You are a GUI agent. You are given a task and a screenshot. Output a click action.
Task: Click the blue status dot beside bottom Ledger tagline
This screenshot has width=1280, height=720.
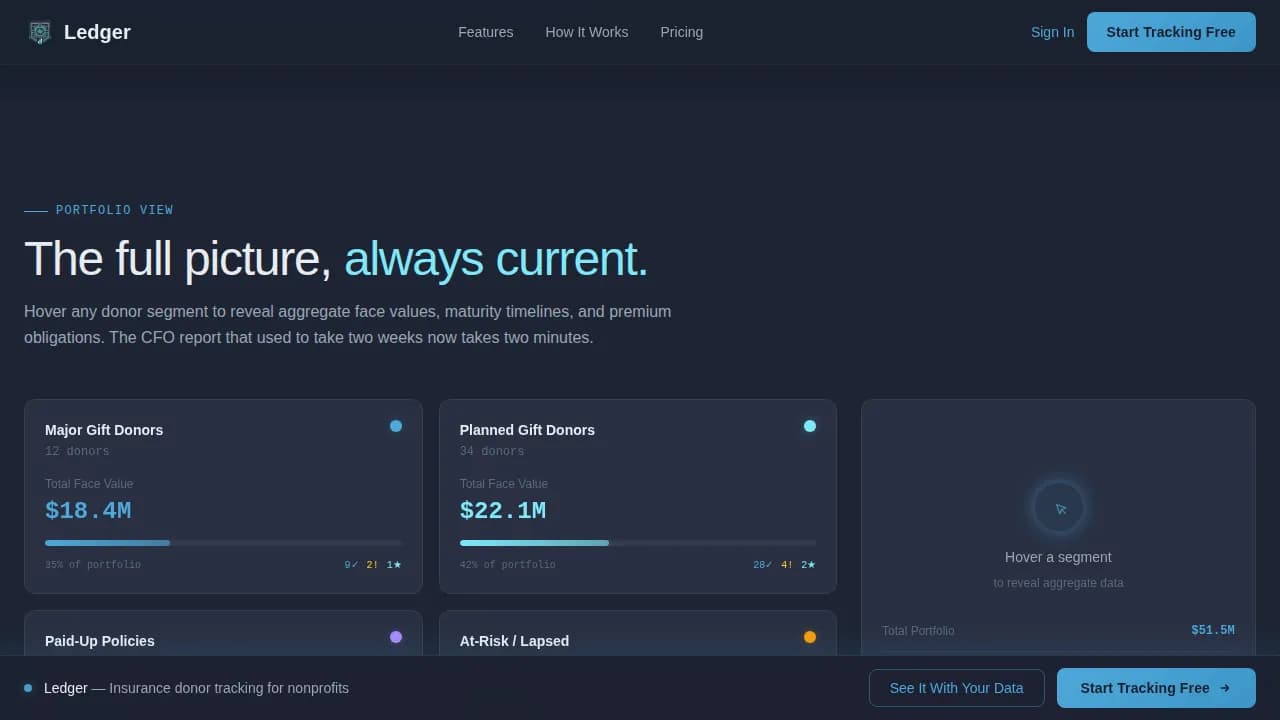[x=28, y=688]
